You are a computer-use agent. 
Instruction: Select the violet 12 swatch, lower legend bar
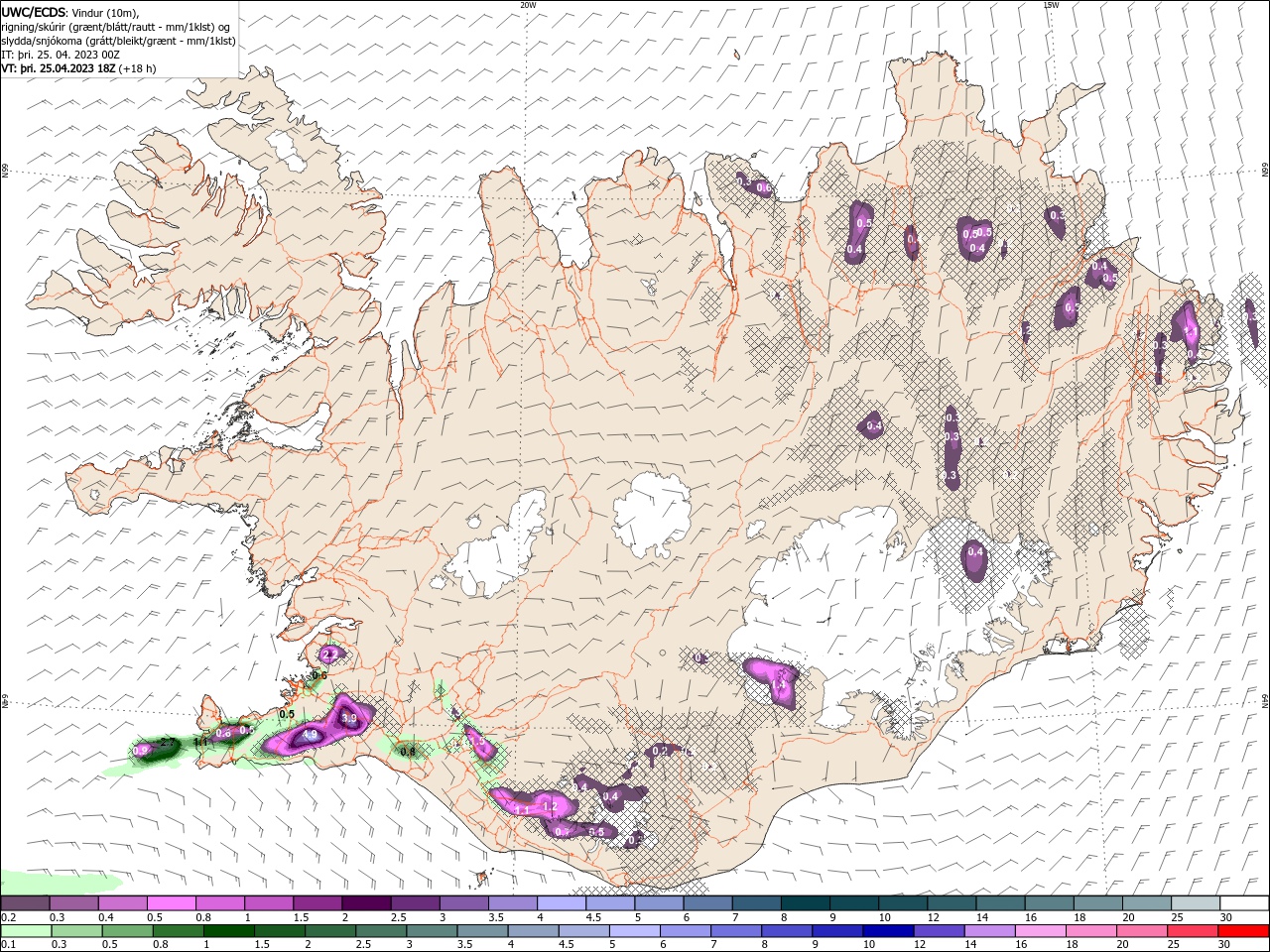tap(938, 931)
